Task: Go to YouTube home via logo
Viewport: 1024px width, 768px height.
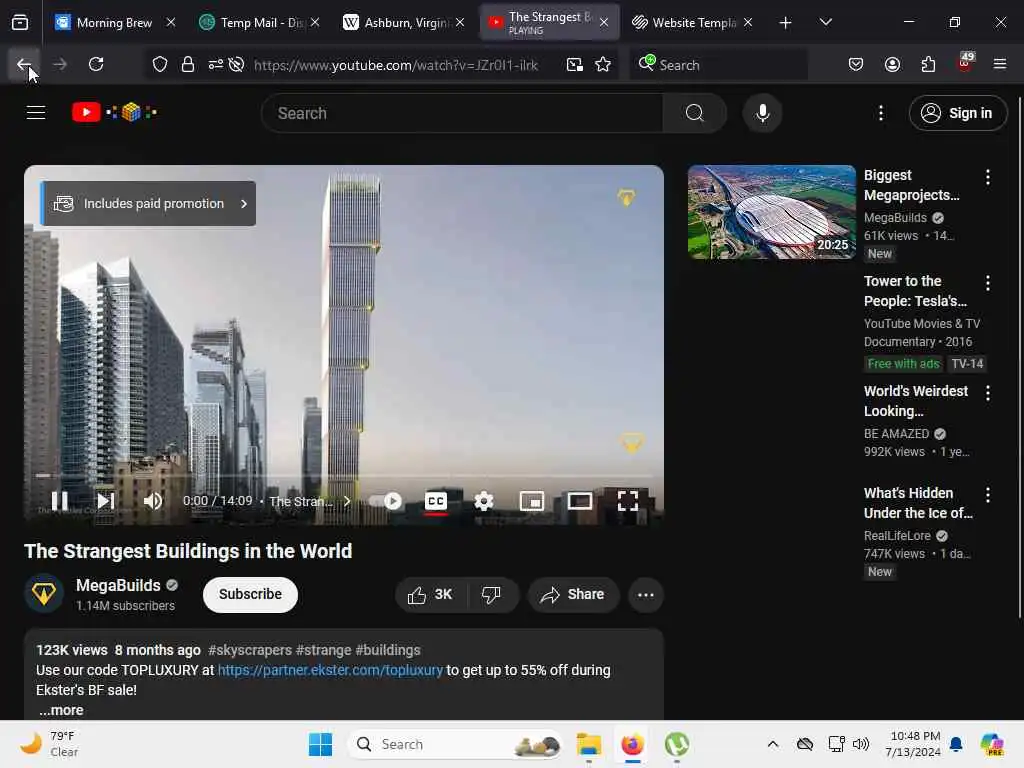Action: point(114,112)
